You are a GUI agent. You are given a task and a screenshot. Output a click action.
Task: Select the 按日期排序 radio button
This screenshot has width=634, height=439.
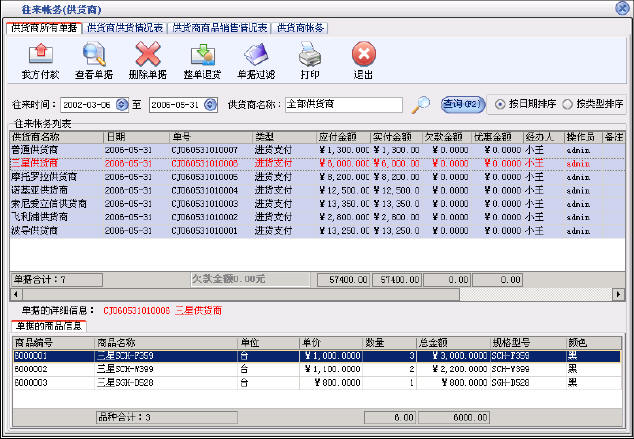[x=516, y=104]
